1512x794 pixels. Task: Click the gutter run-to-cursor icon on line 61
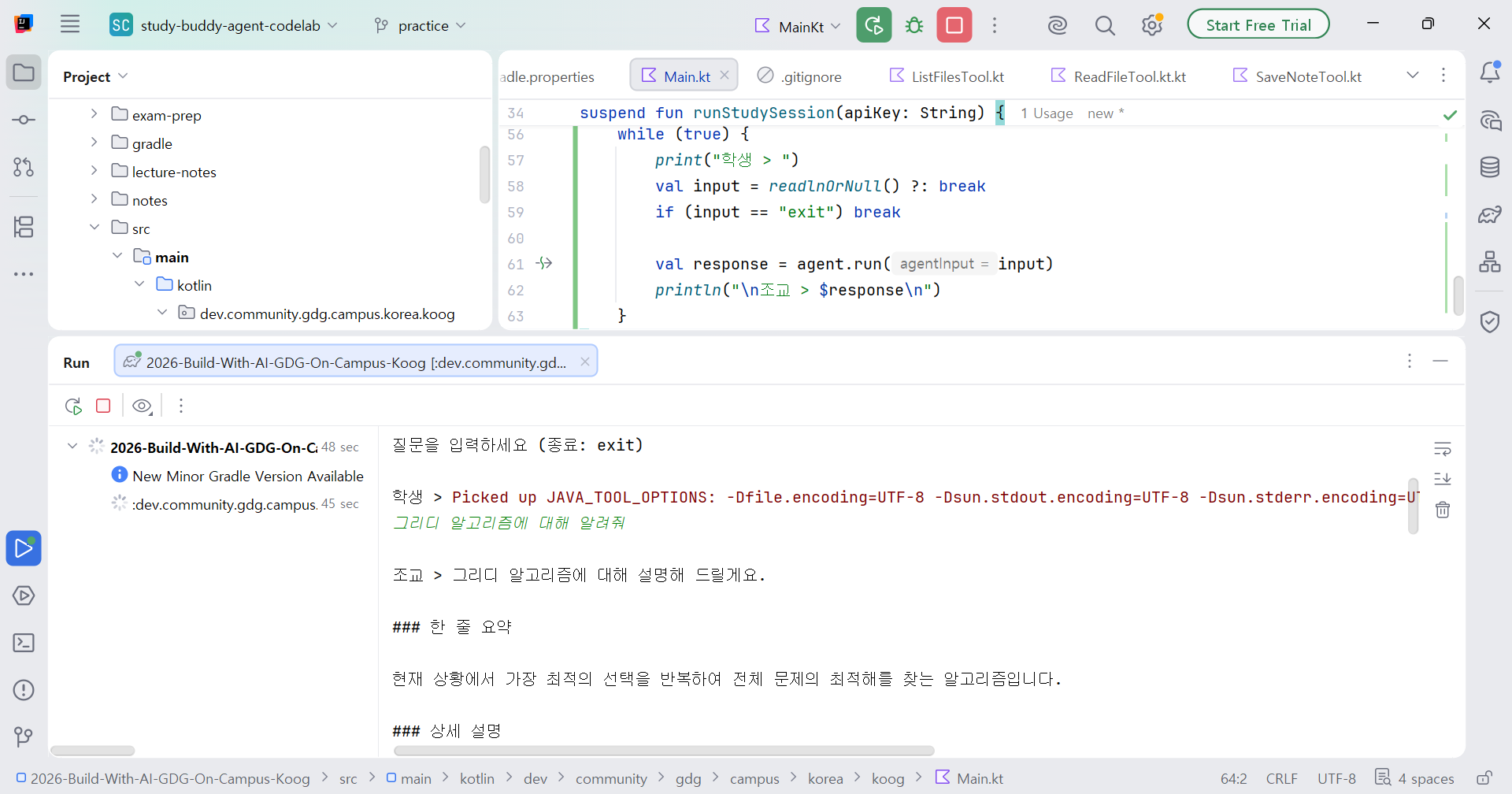click(x=544, y=263)
